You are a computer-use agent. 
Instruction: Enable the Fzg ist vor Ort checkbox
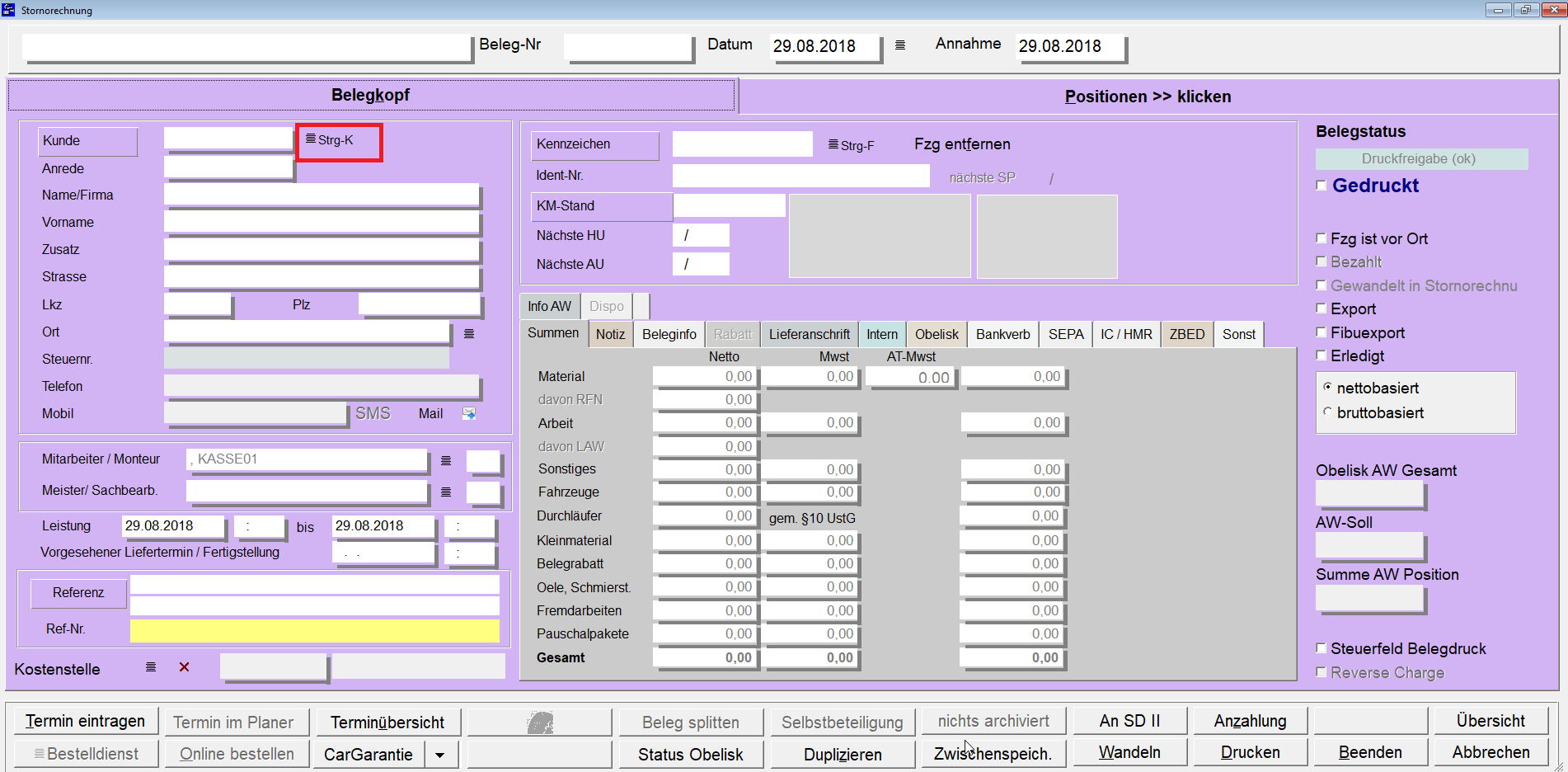pos(1322,238)
